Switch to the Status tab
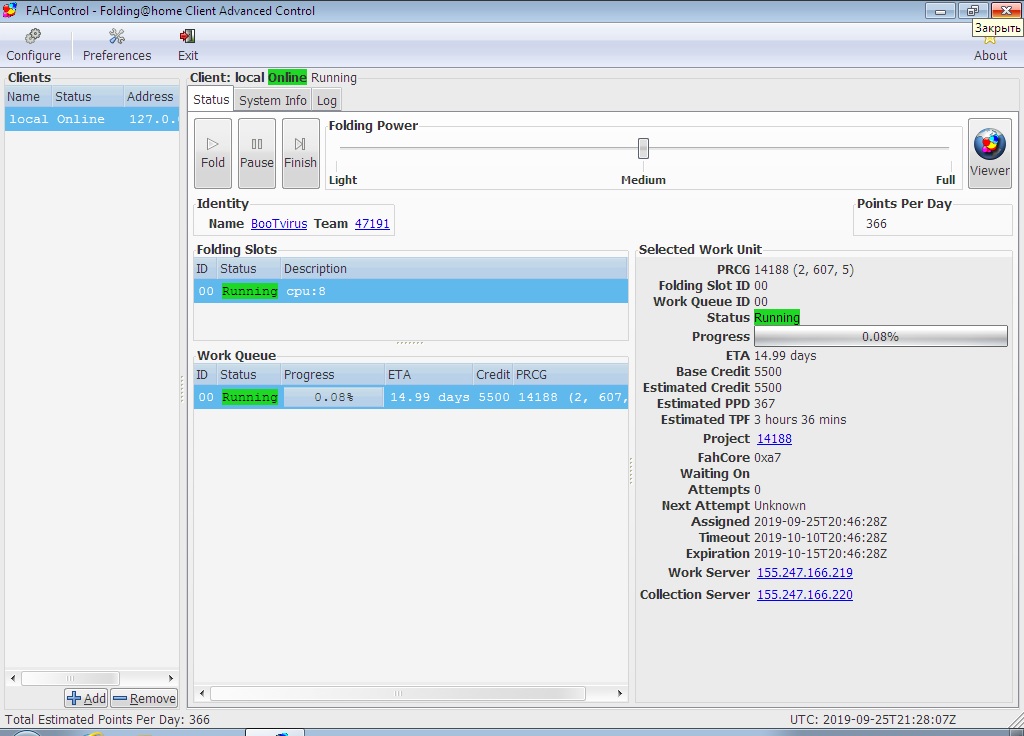The height and width of the screenshot is (736, 1024). coord(211,99)
